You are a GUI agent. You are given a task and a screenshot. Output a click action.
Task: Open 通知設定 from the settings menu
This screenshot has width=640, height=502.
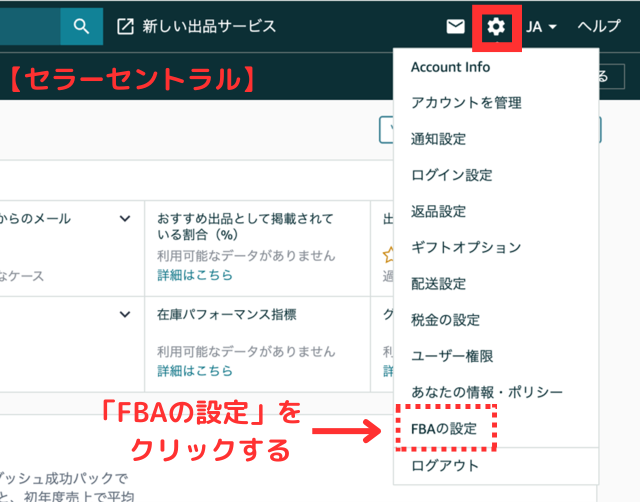pyautogui.click(x=438, y=139)
